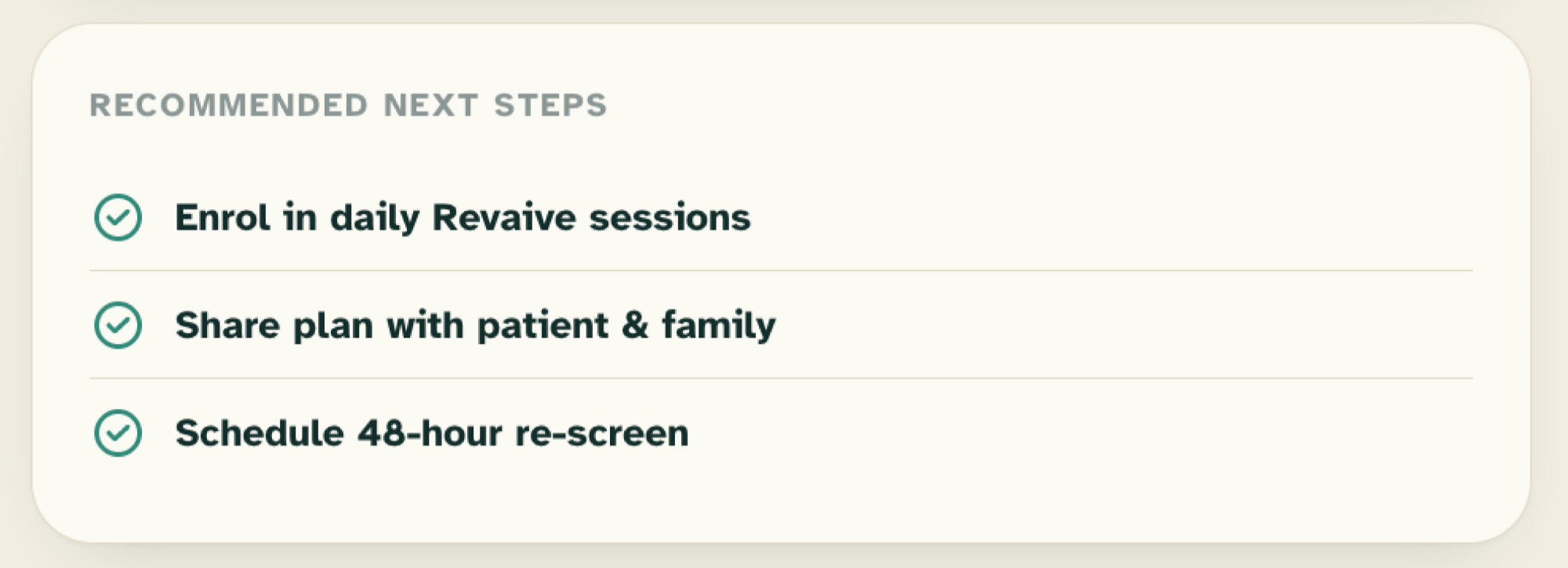Click the checkmark icon beside Enrol in daily Revaive sessions
Viewport: 1568px width, 568px height.
pos(118,217)
